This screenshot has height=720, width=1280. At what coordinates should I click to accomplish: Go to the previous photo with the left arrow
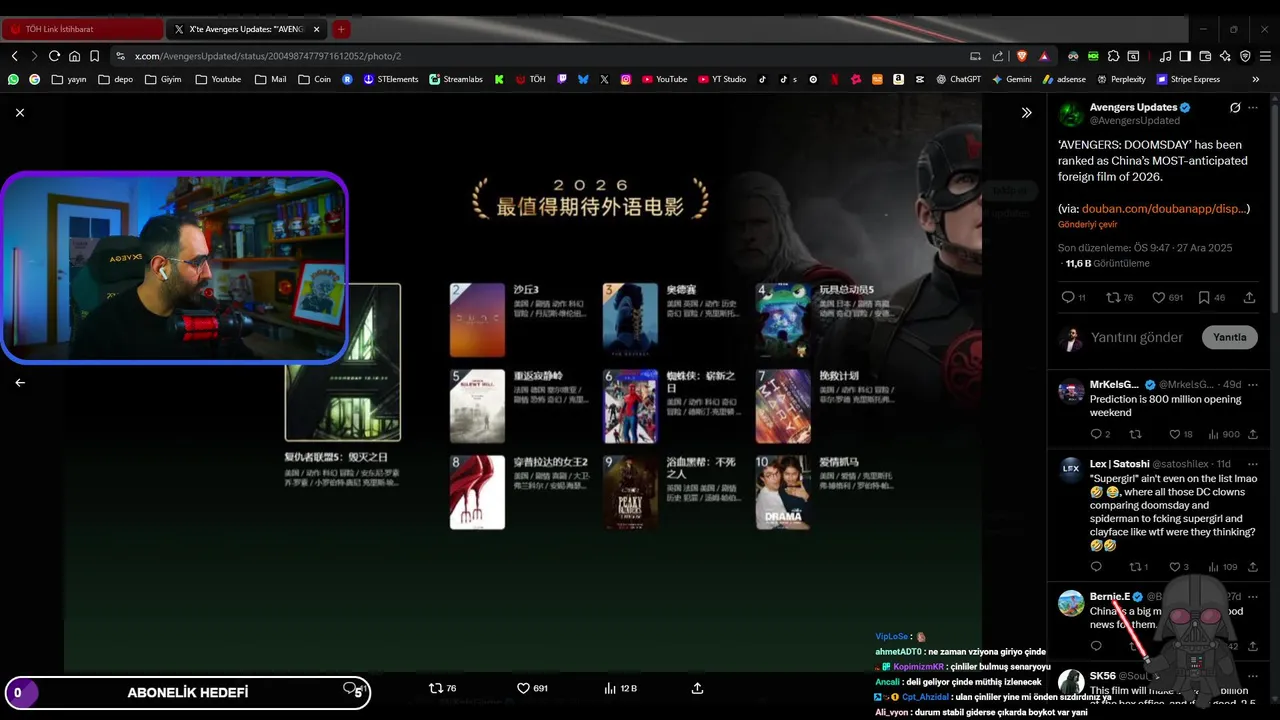[x=20, y=382]
